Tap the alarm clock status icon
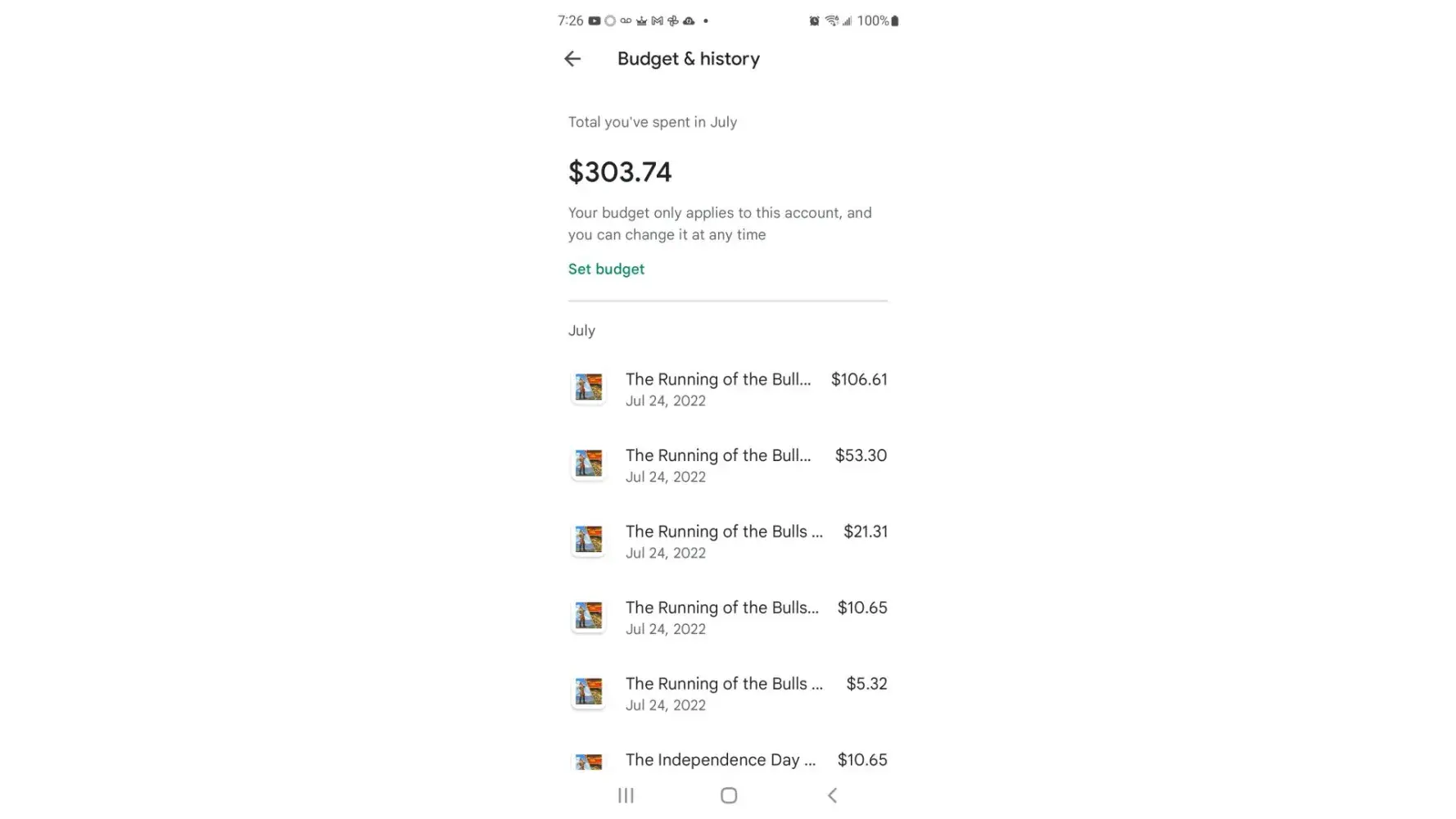 pos(814,21)
